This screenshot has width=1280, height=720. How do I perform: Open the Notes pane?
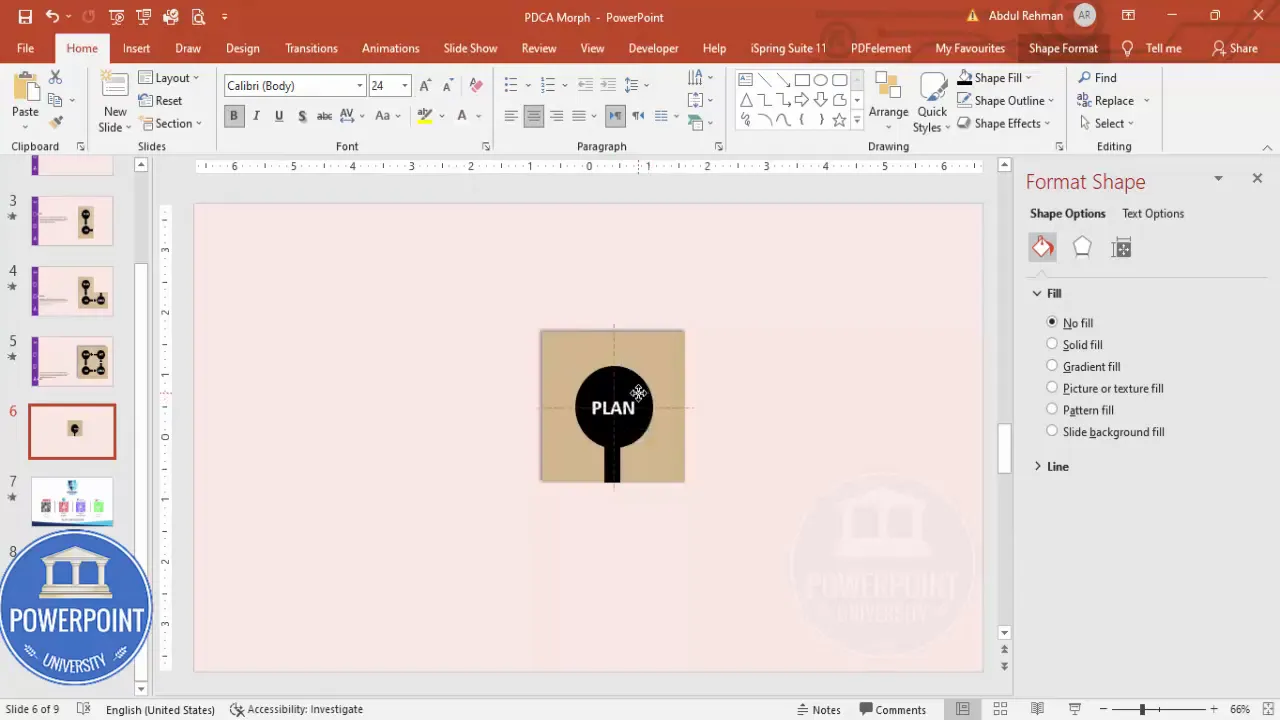pos(818,709)
